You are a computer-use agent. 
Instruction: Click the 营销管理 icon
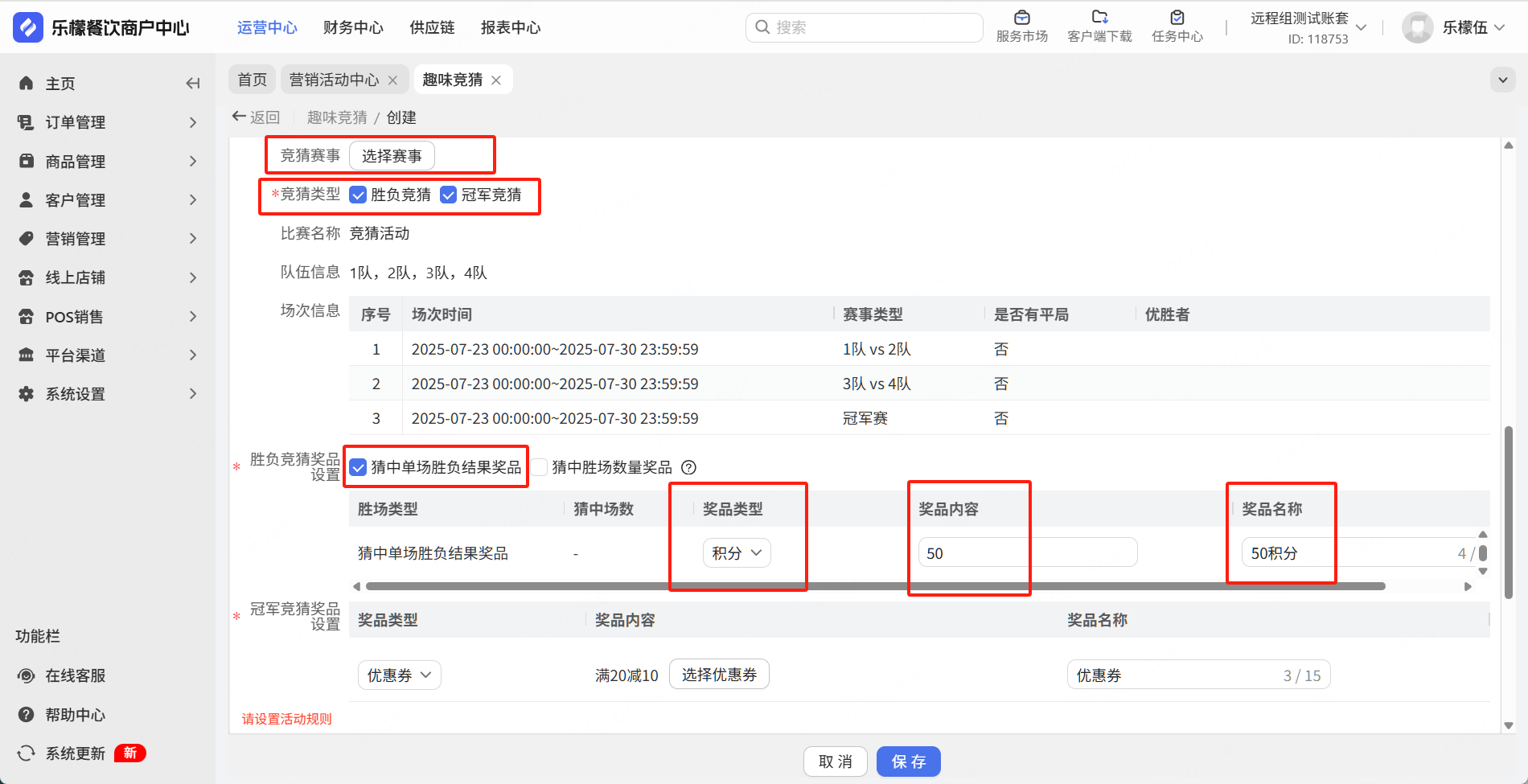click(x=27, y=239)
